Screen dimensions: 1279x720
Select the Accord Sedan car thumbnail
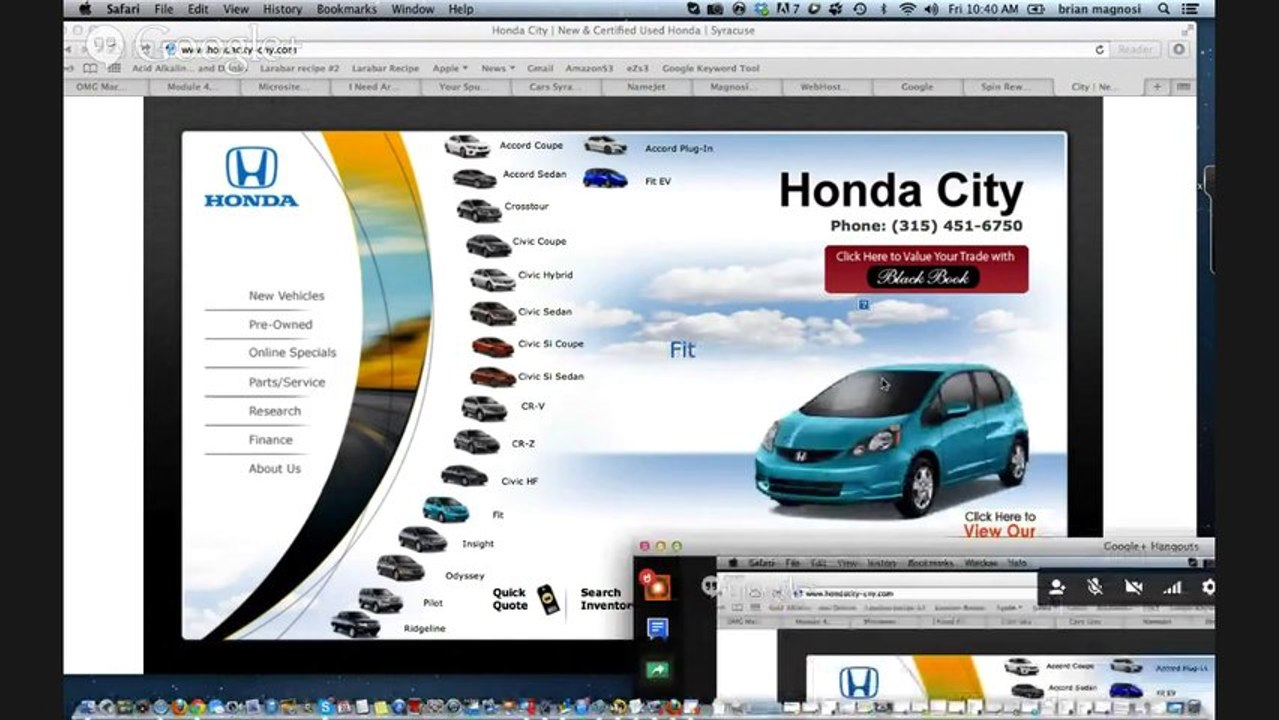(474, 178)
